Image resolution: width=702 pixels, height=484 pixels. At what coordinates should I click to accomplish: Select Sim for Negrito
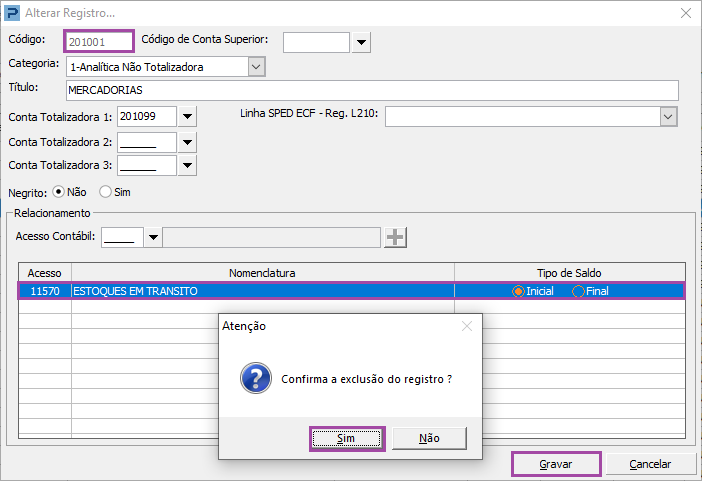(x=105, y=192)
